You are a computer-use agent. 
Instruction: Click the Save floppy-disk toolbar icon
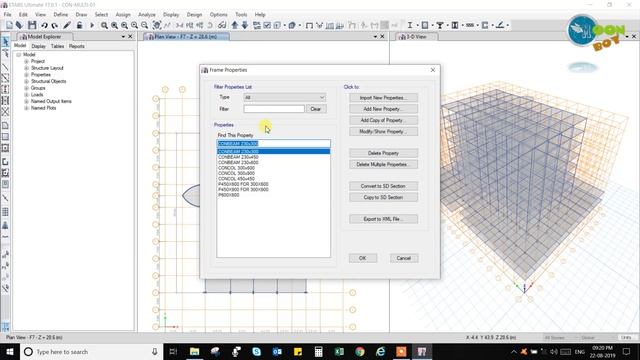click(32, 25)
